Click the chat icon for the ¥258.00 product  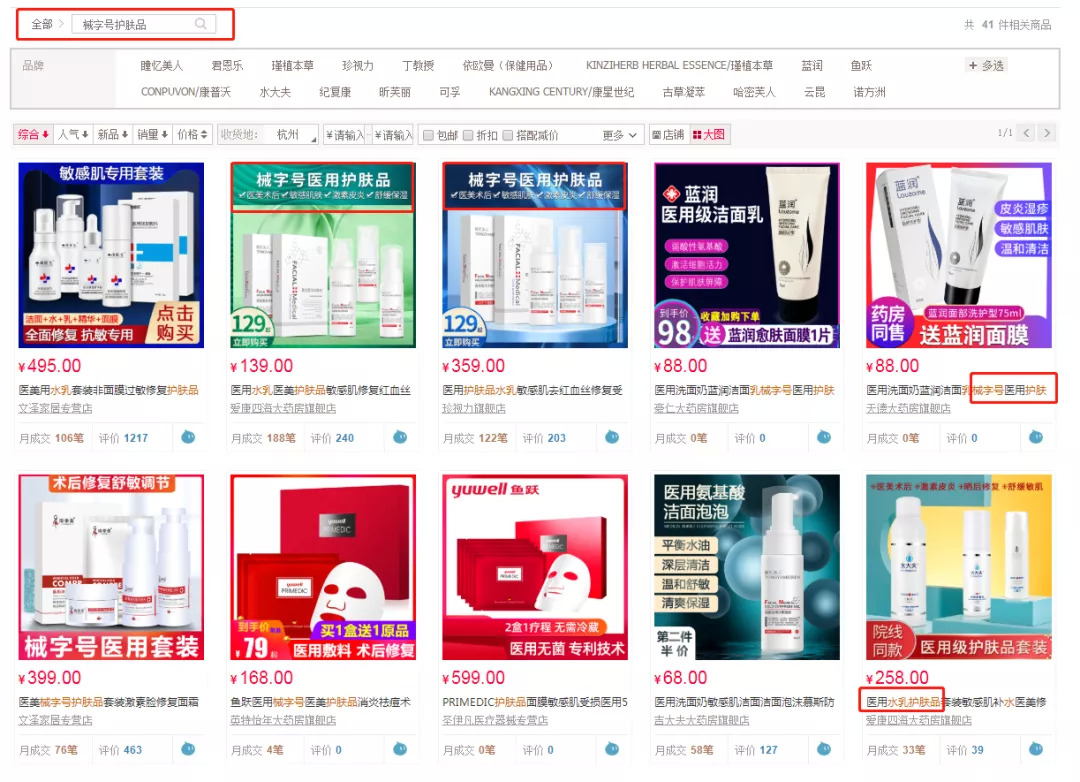(x=1036, y=749)
